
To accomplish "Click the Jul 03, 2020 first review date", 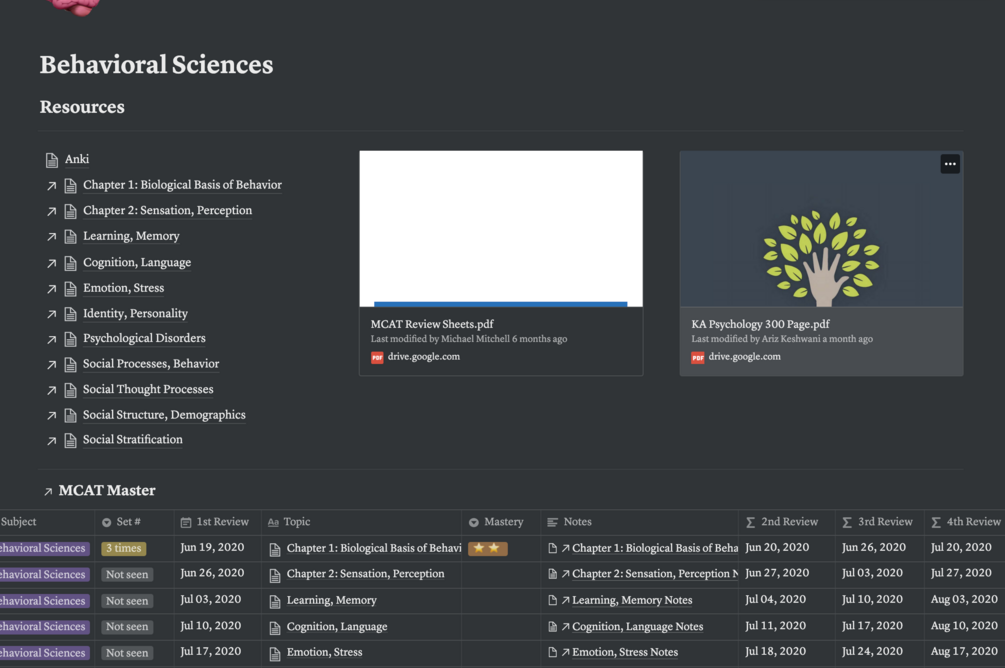I will (211, 599).
